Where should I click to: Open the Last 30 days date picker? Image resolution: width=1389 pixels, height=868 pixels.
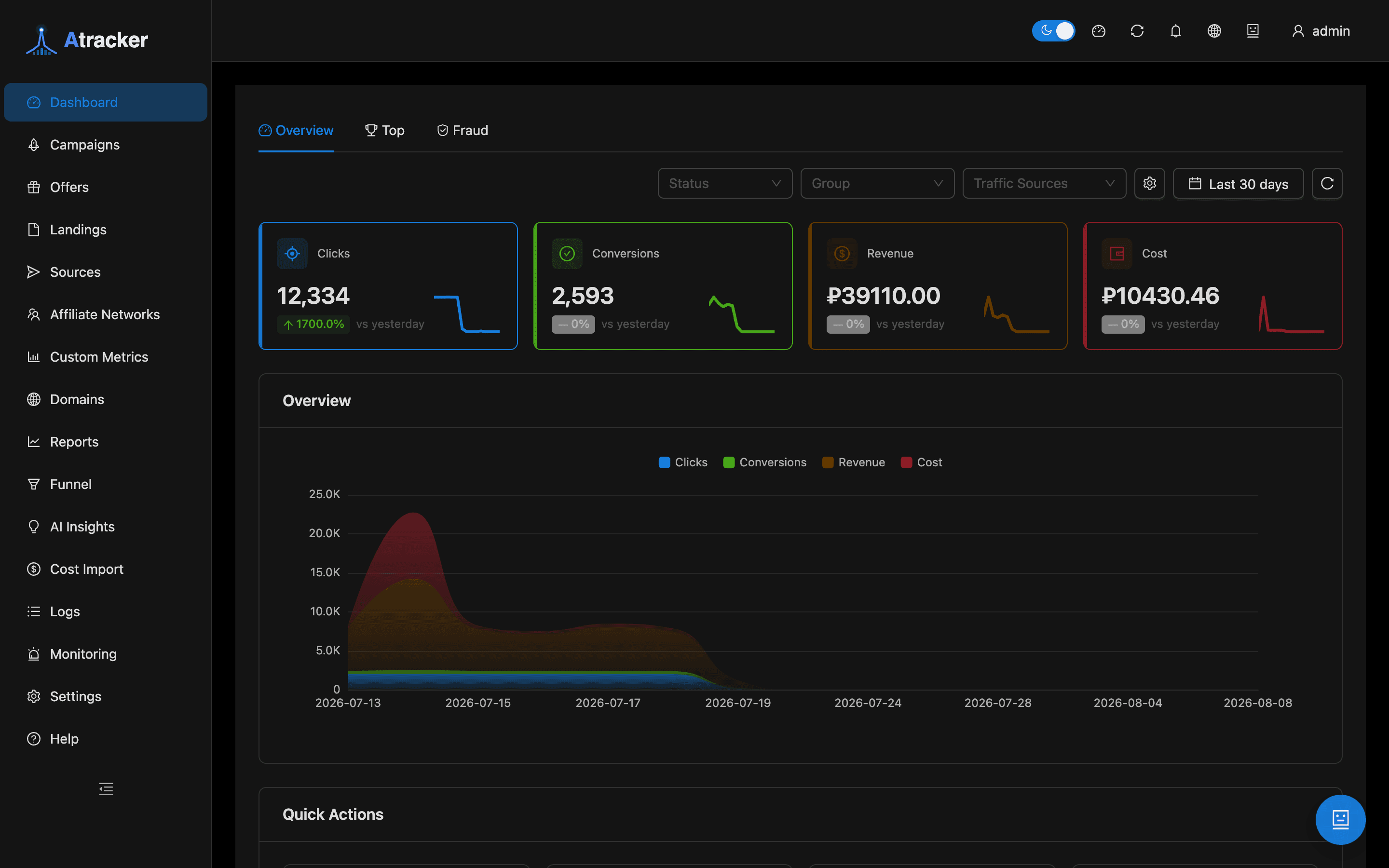pos(1238,184)
